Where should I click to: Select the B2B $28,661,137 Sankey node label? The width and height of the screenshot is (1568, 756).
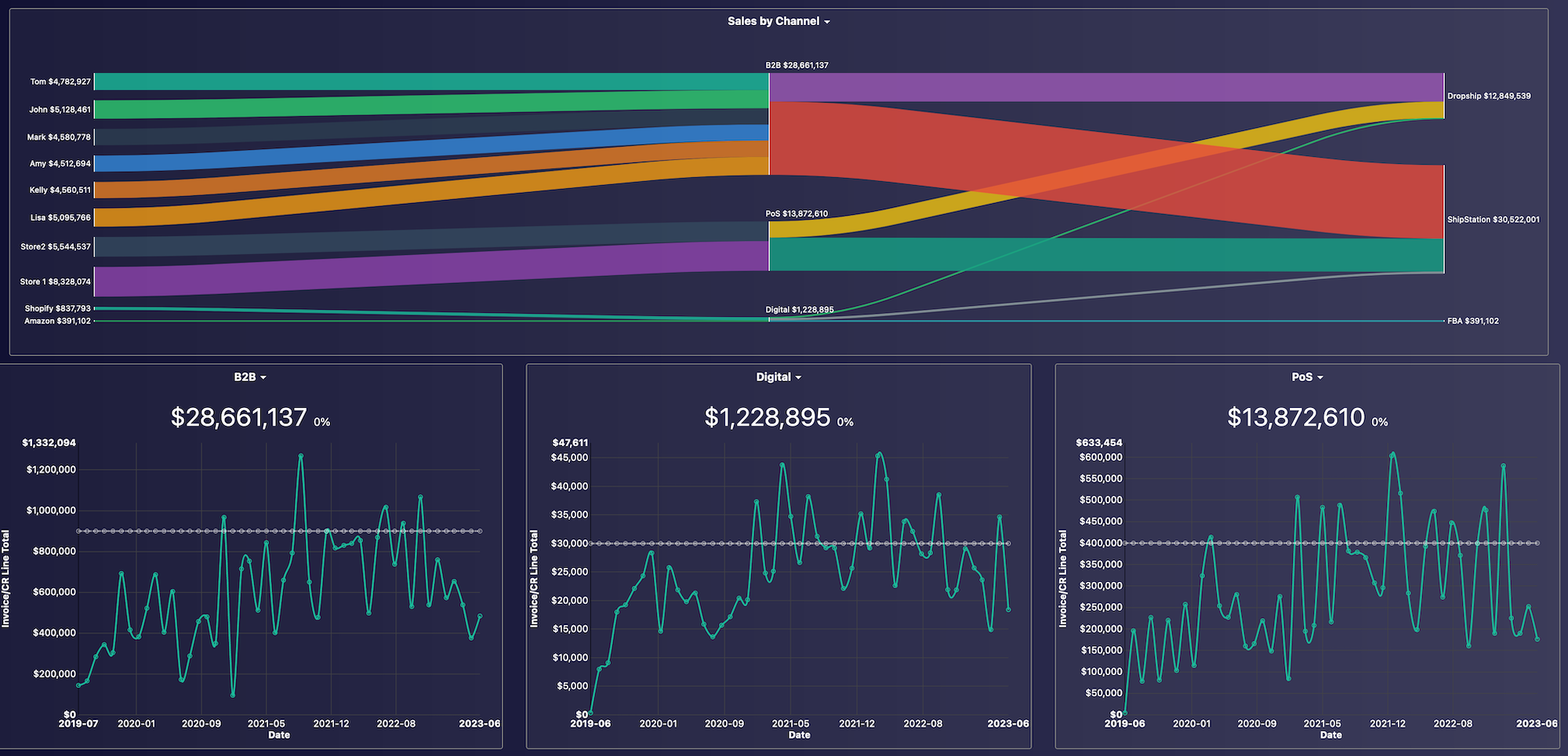coord(797,65)
